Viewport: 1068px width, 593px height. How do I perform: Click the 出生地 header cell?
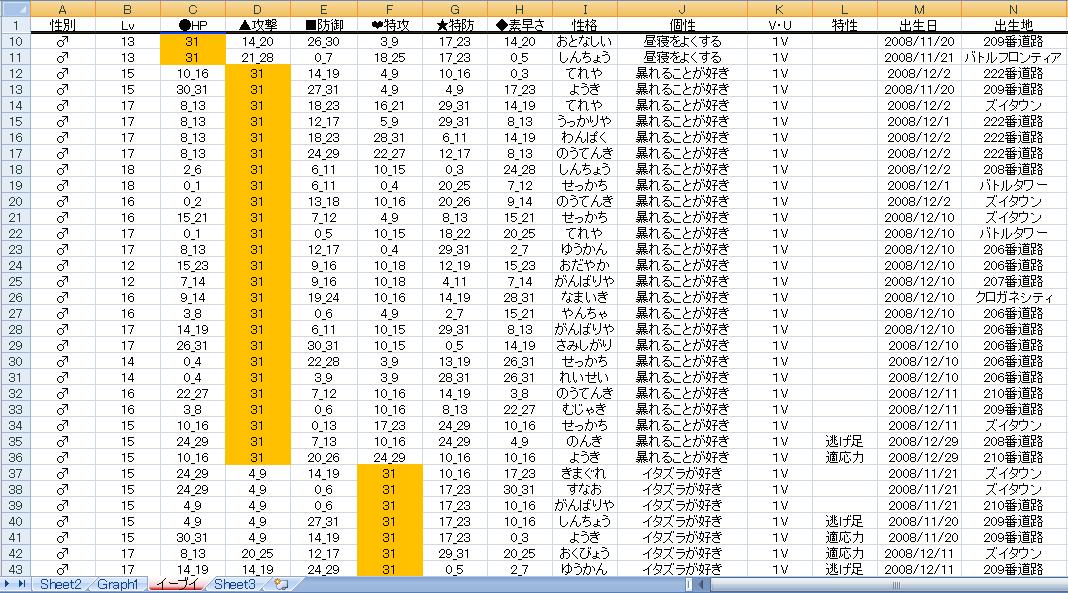pyautogui.click(x=1015, y=25)
